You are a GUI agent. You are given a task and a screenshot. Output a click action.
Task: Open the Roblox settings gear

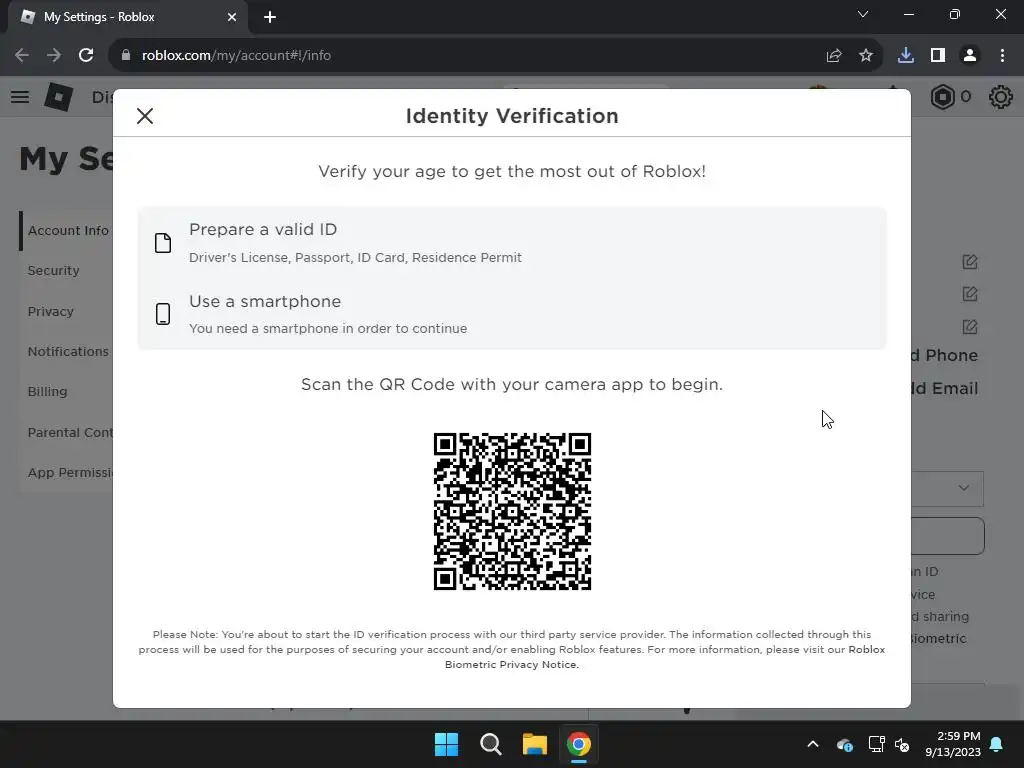(x=1000, y=97)
